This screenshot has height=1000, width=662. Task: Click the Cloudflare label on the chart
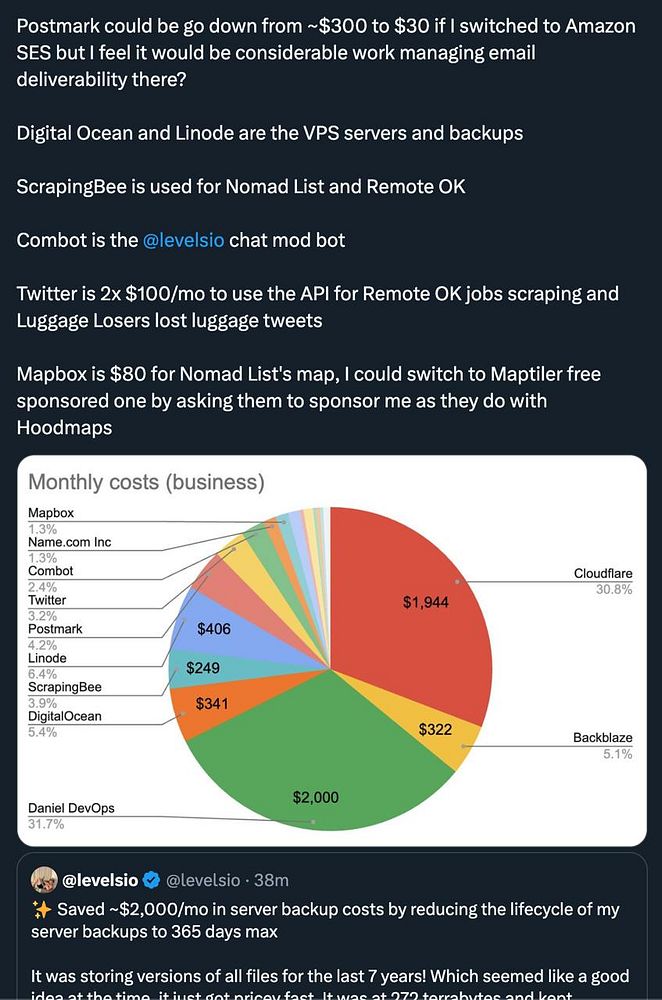(603, 574)
